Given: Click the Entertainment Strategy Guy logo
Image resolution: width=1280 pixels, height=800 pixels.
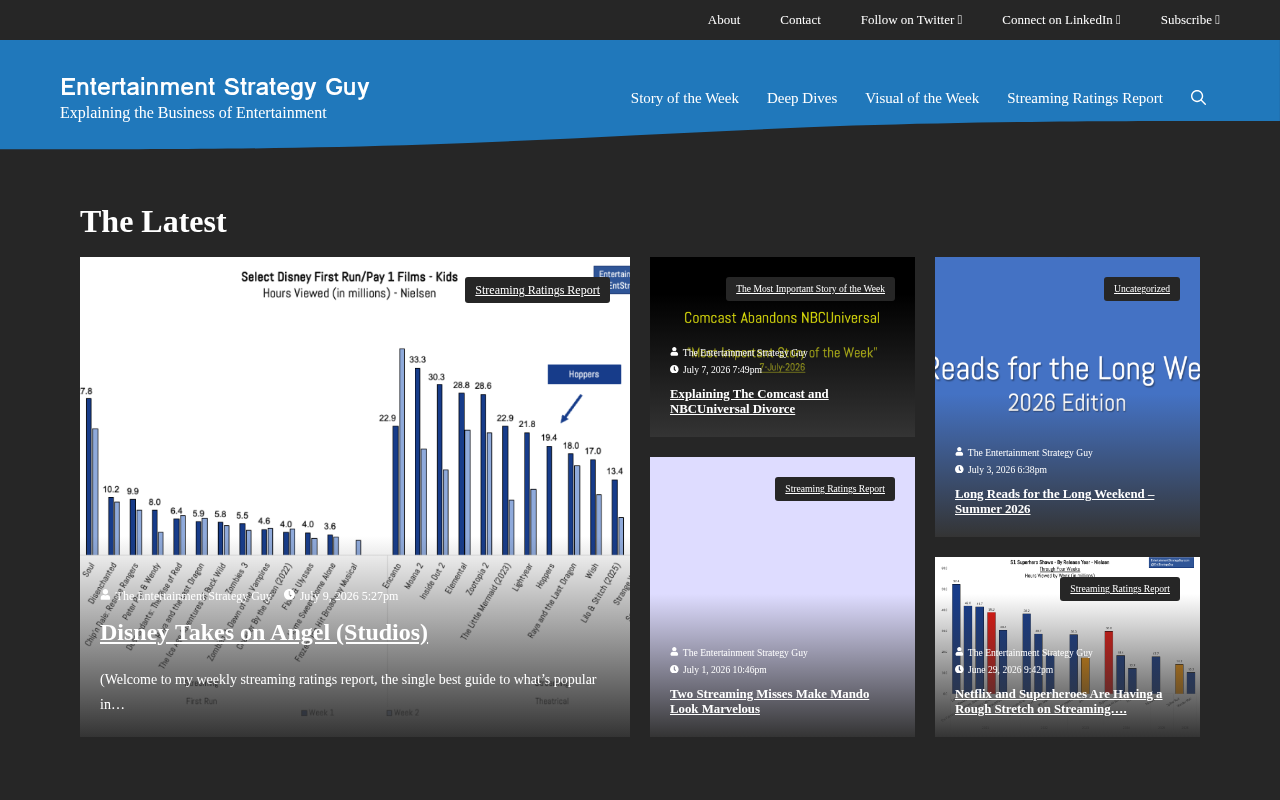Looking at the screenshot, I should tap(215, 87).
